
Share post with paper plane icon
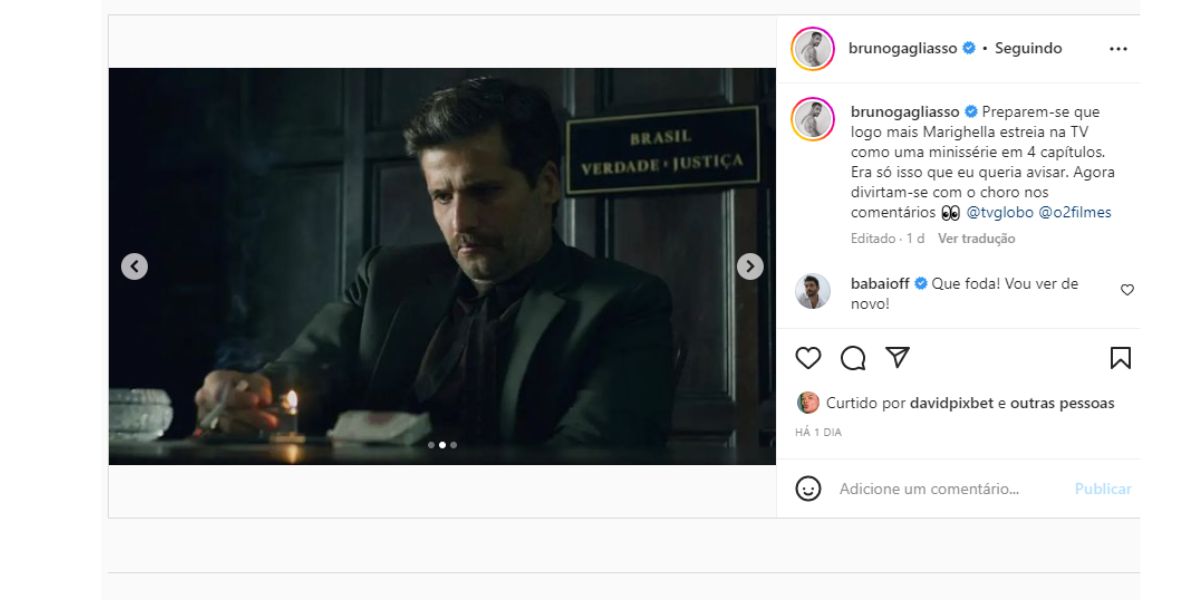(x=898, y=358)
